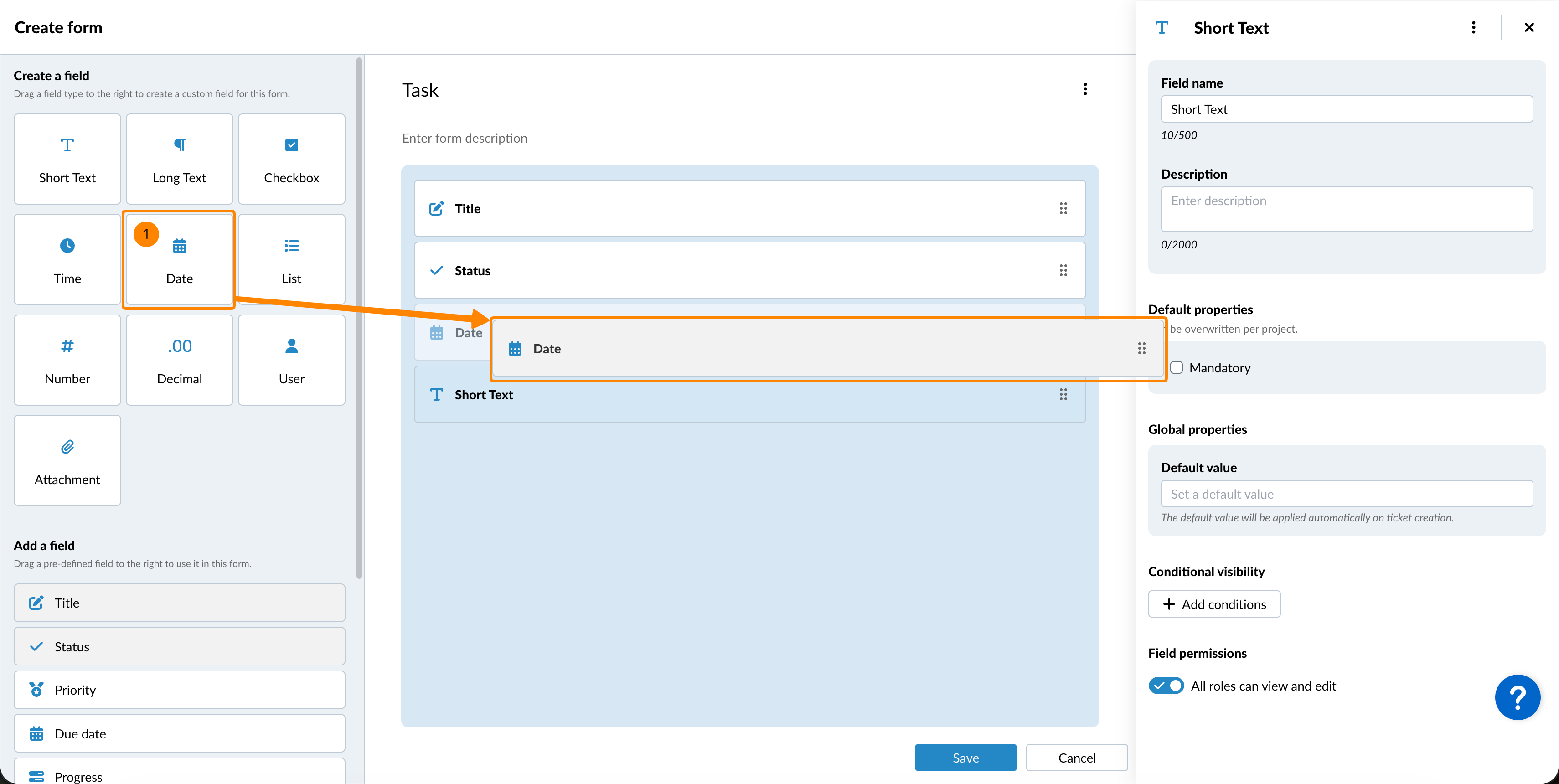Viewport: 1559px width, 784px height.
Task: Click the Field name input box
Action: 1346,109
